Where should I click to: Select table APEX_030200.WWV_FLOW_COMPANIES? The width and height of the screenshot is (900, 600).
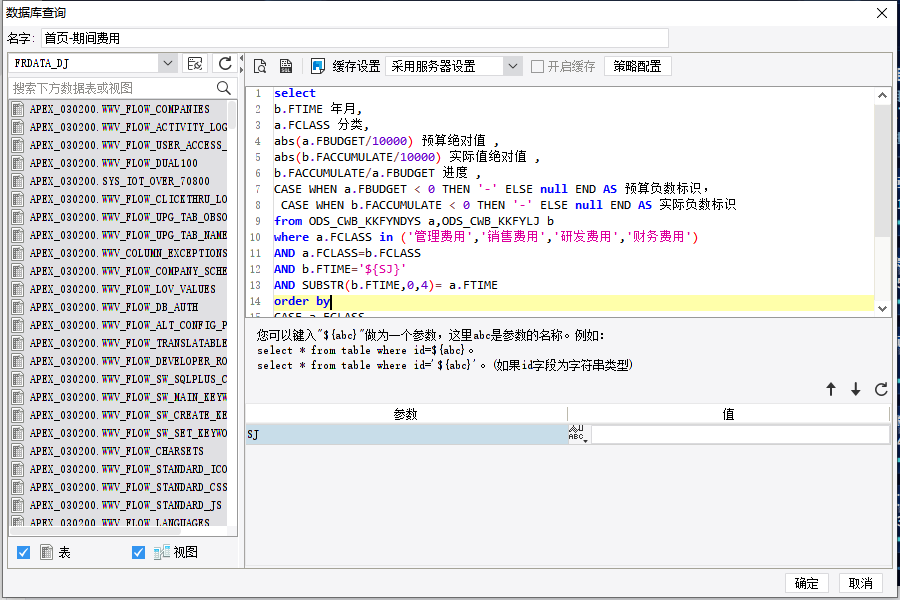coord(119,109)
